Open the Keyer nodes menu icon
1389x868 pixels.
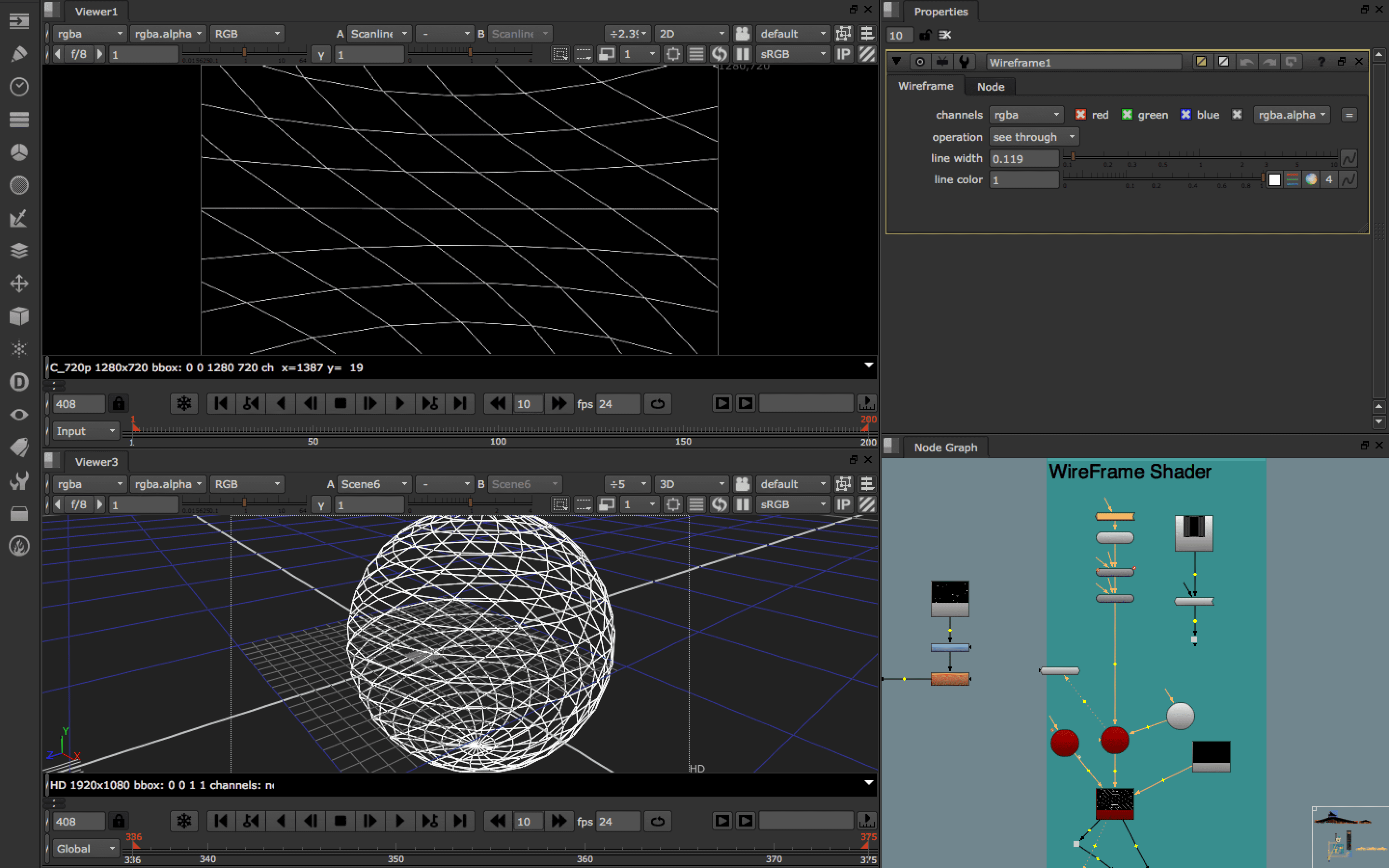(x=19, y=218)
